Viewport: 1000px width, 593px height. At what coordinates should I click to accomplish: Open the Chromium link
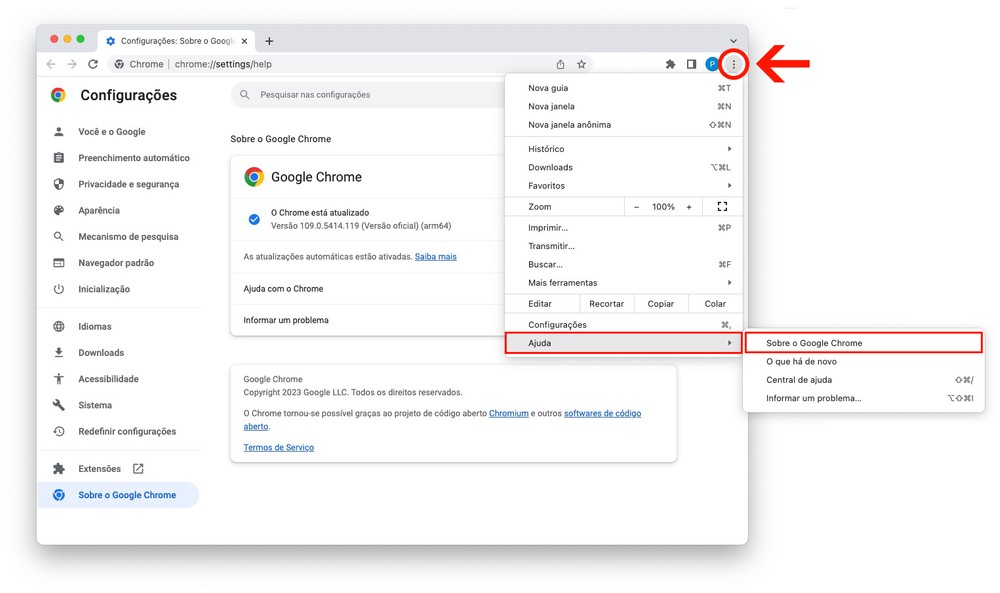[x=508, y=413]
